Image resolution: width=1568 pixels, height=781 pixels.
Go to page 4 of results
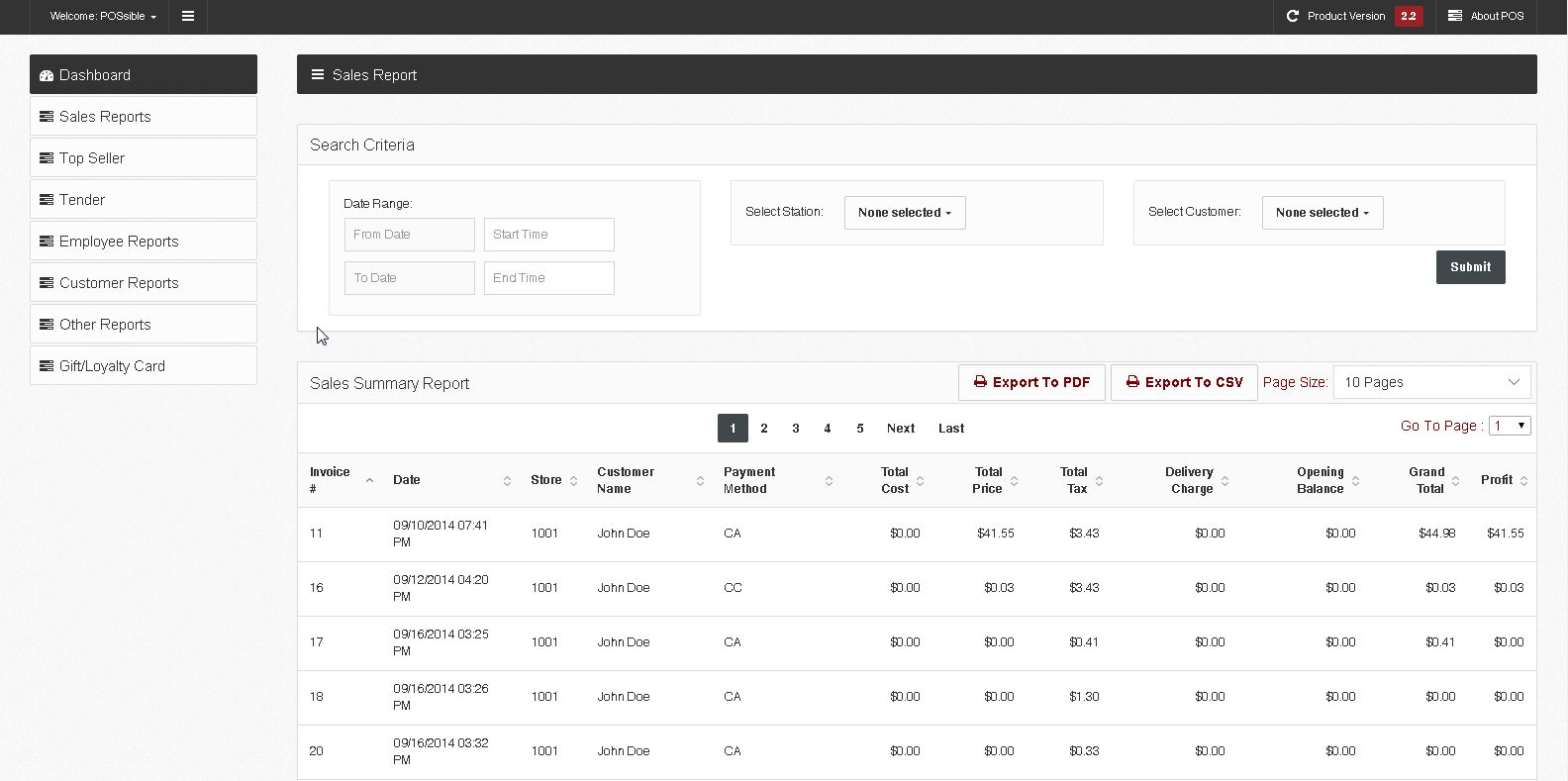pyautogui.click(x=828, y=429)
